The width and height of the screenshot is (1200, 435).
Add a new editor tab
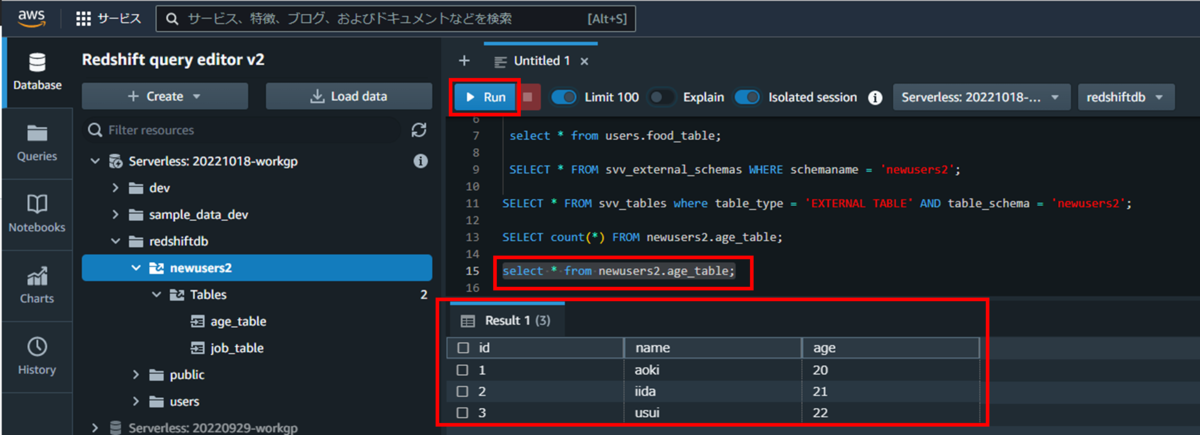[463, 61]
